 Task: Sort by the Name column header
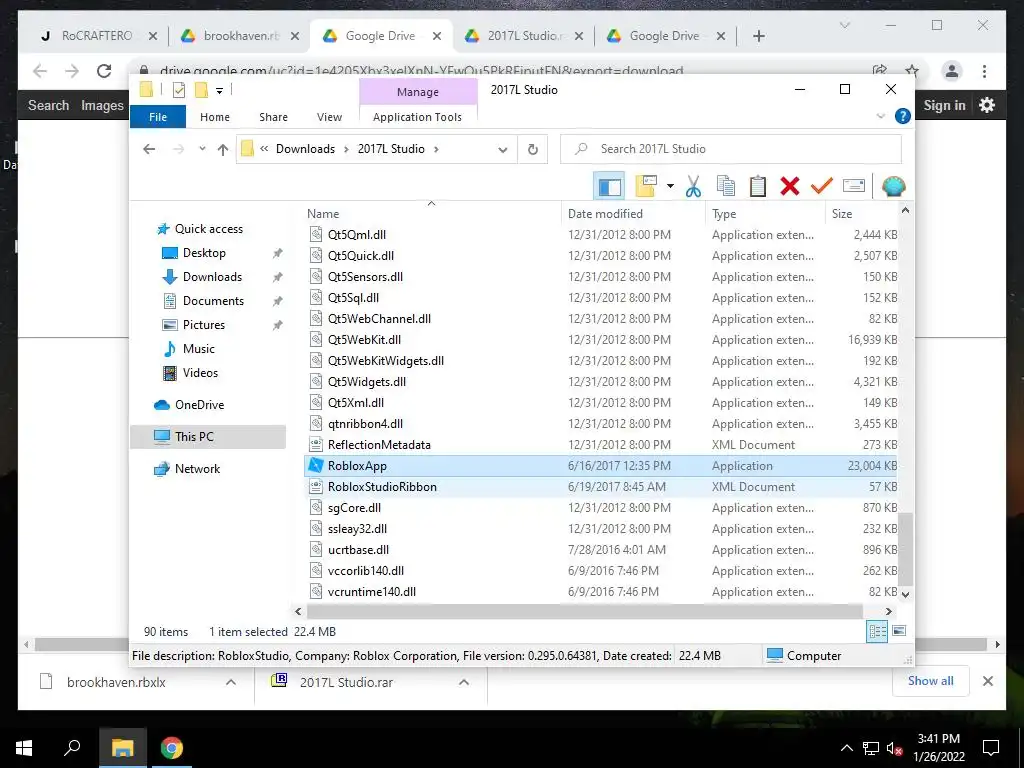pyautogui.click(x=323, y=214)
